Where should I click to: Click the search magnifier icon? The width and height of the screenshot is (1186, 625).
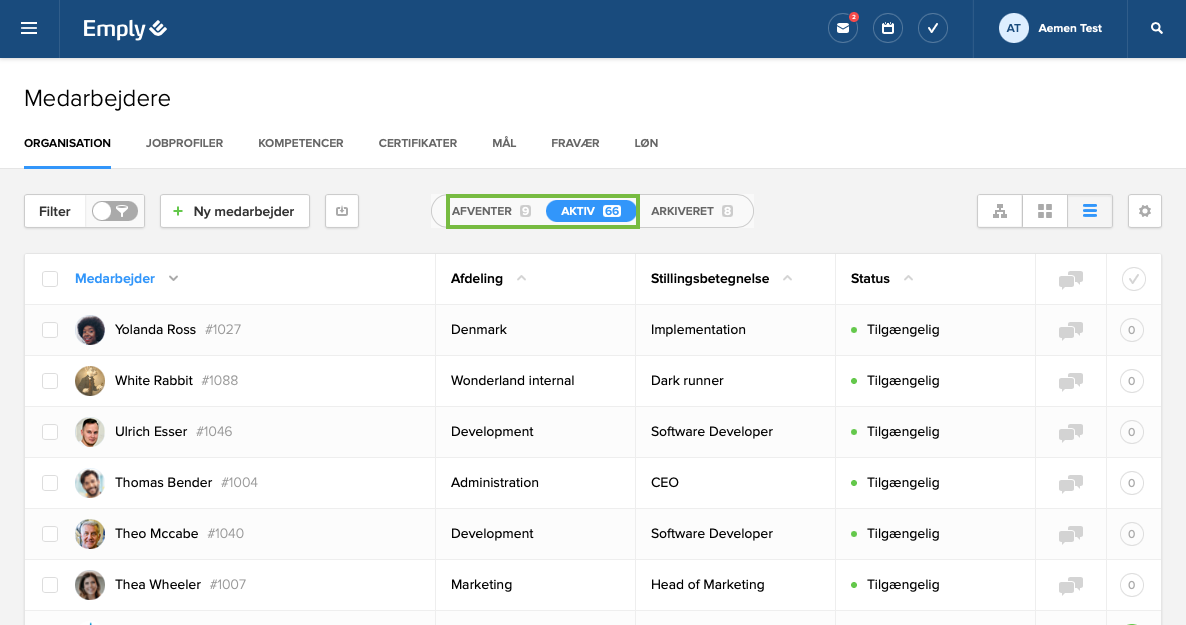pos(1157,28)
